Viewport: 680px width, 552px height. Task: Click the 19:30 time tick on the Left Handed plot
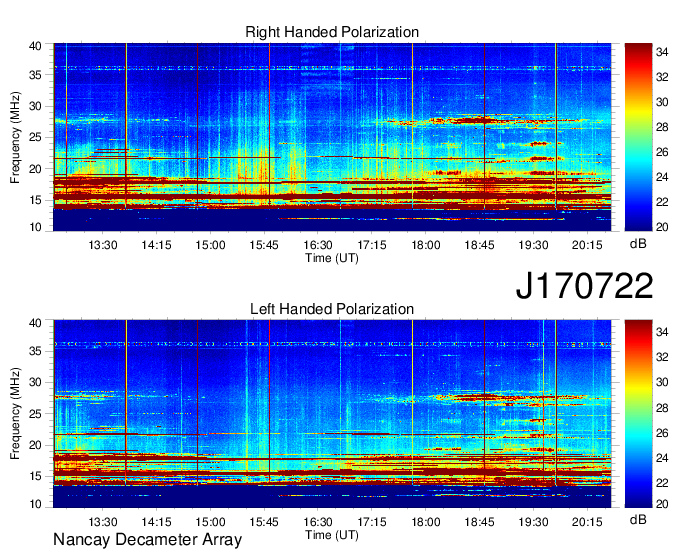(x=533, y=522)
